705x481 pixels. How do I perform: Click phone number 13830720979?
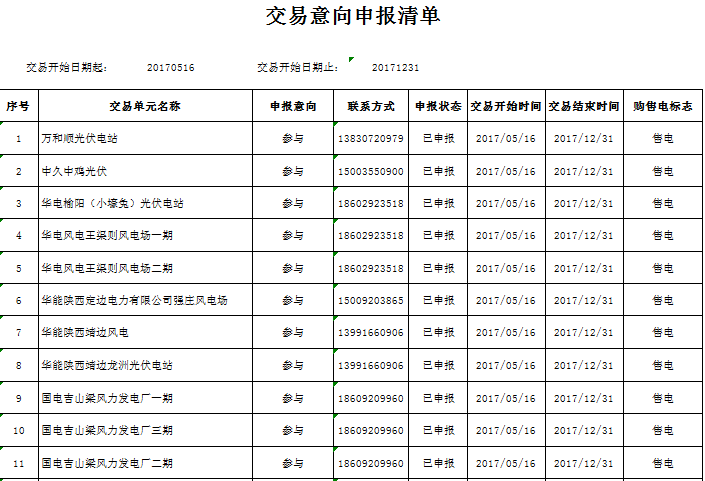(x=371, y=139)
